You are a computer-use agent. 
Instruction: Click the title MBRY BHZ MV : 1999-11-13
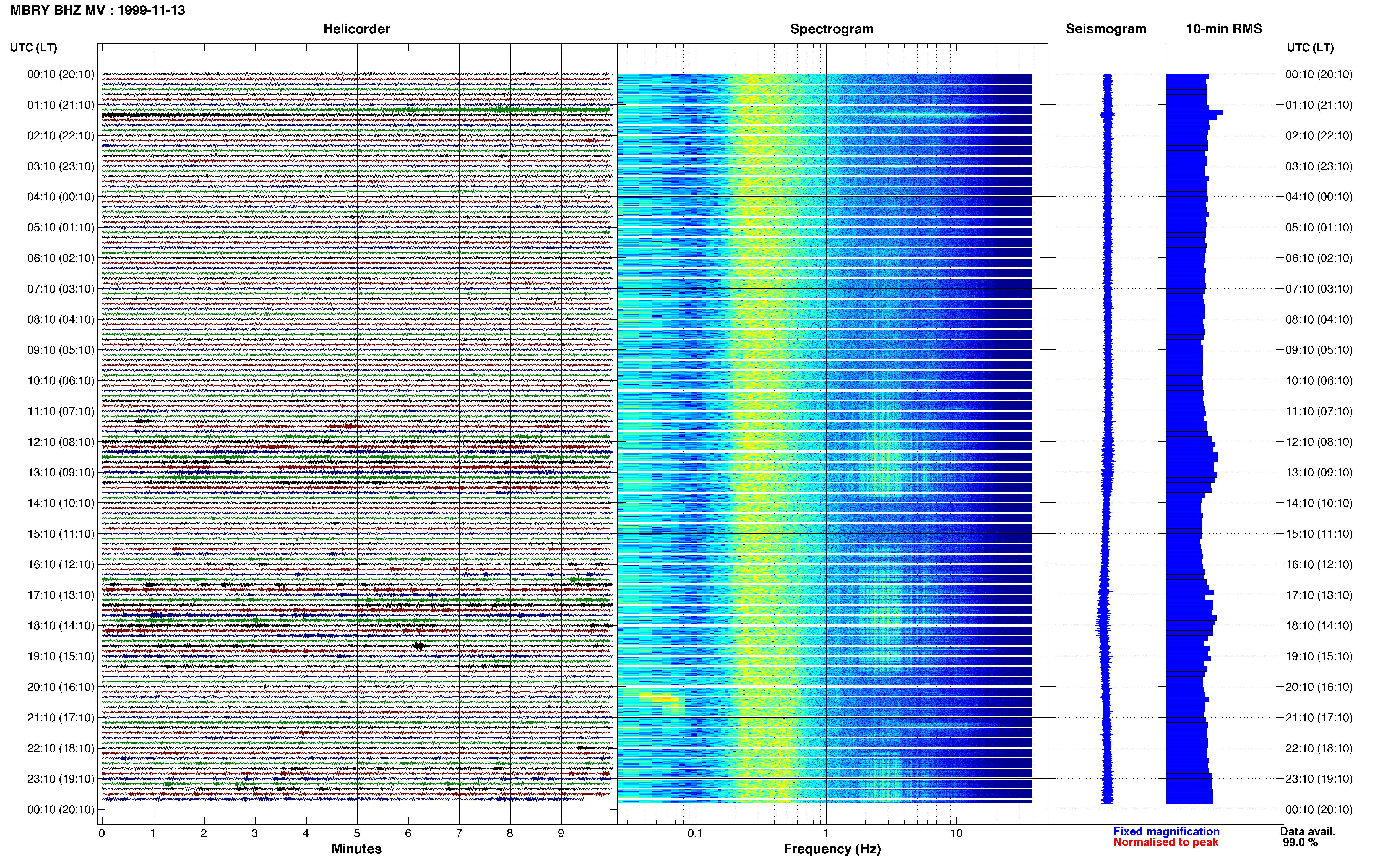98,10
